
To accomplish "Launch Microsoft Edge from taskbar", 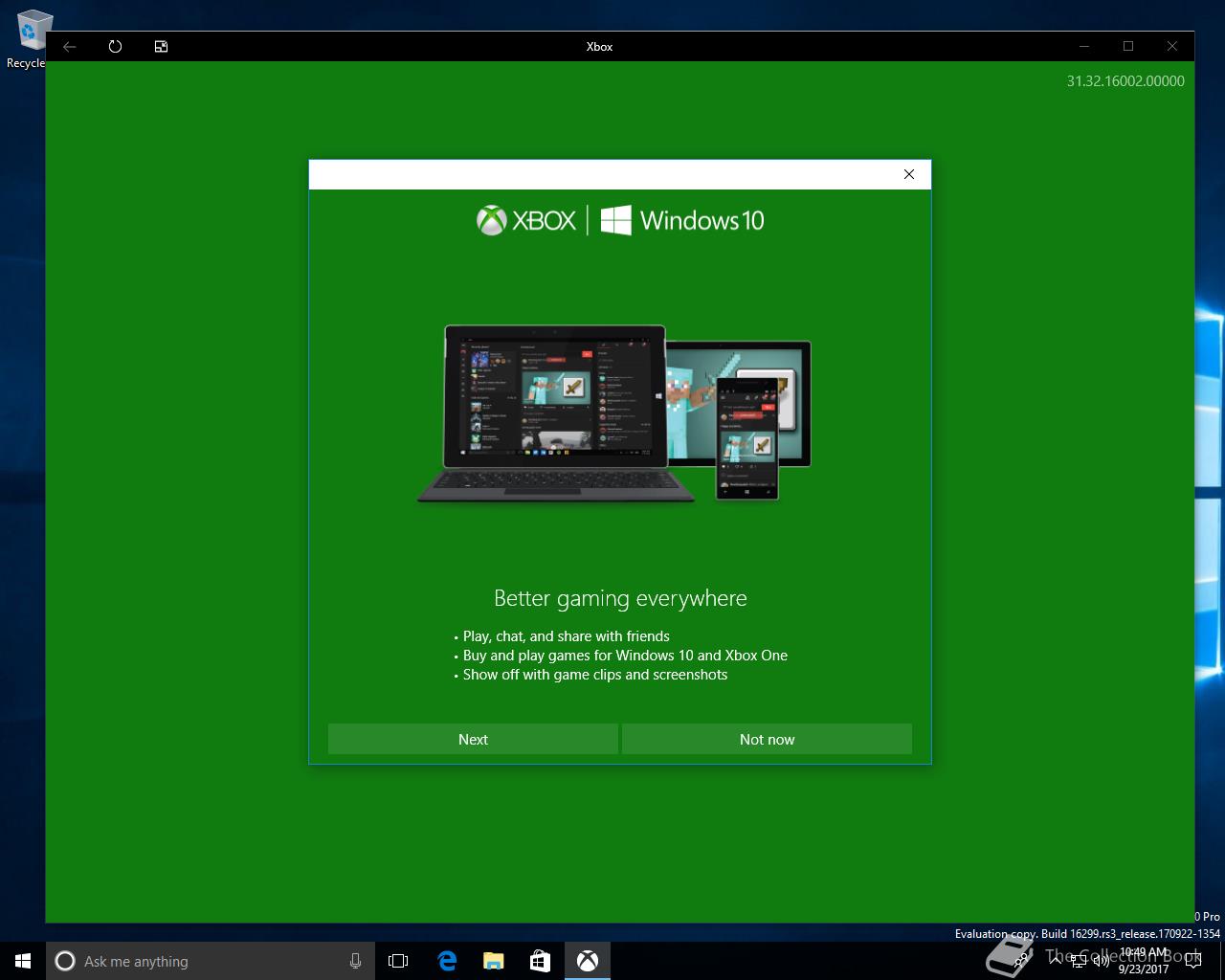I will [447, 961].
